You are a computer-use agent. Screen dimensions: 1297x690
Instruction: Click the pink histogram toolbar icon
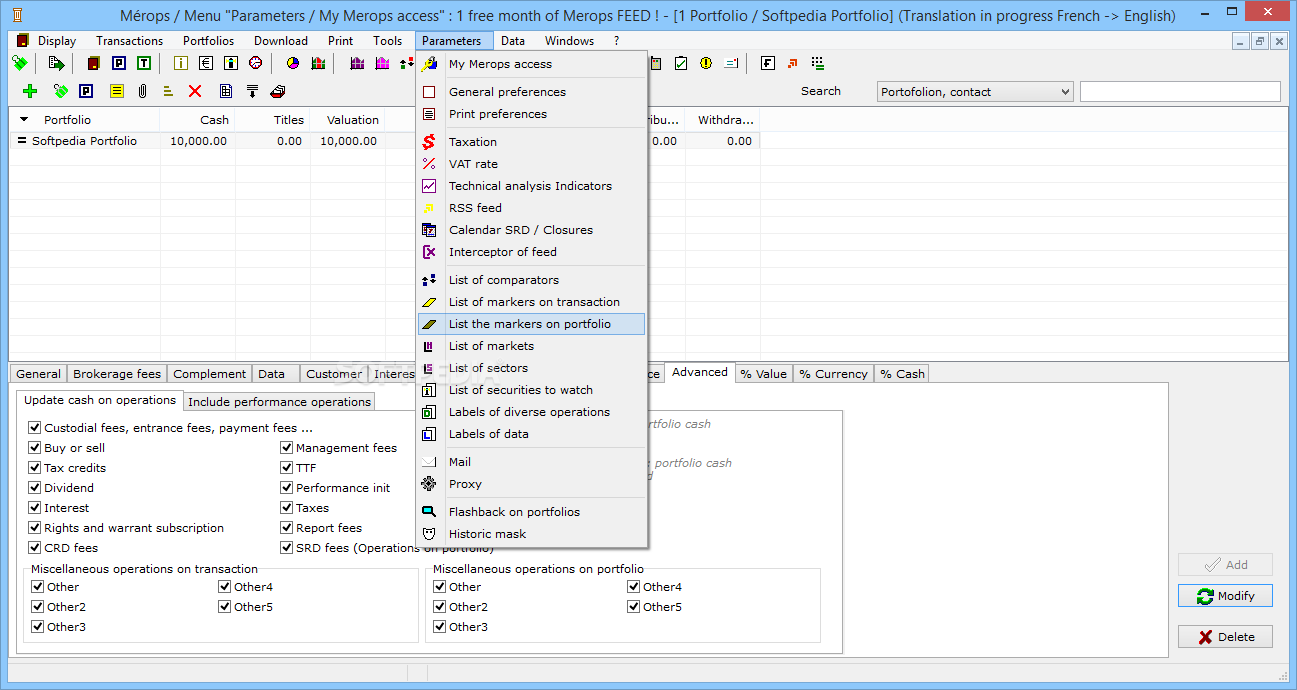(382, 63)
